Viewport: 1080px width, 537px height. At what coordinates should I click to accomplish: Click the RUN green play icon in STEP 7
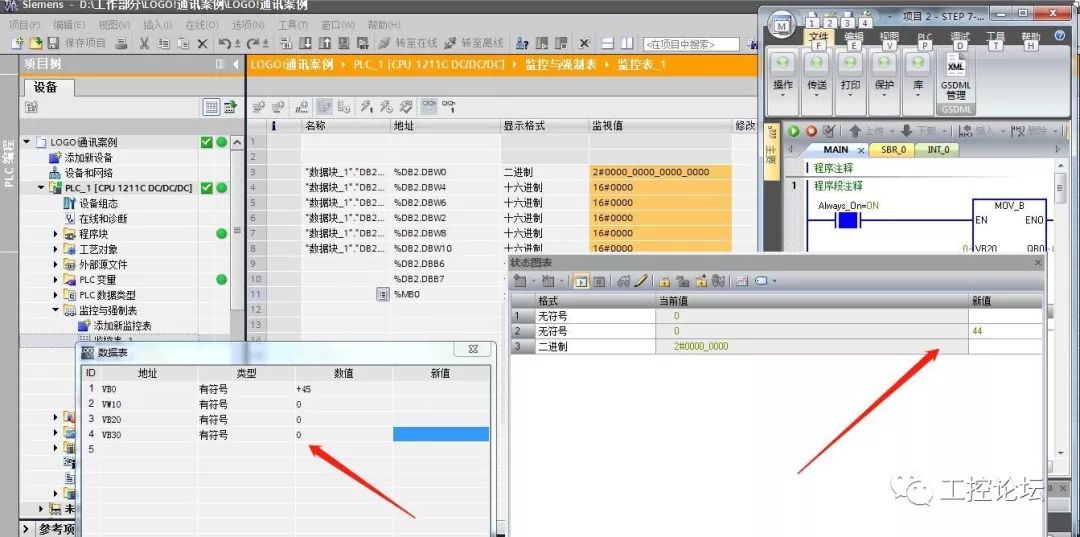pyautogui.click(x=793, y=131)
